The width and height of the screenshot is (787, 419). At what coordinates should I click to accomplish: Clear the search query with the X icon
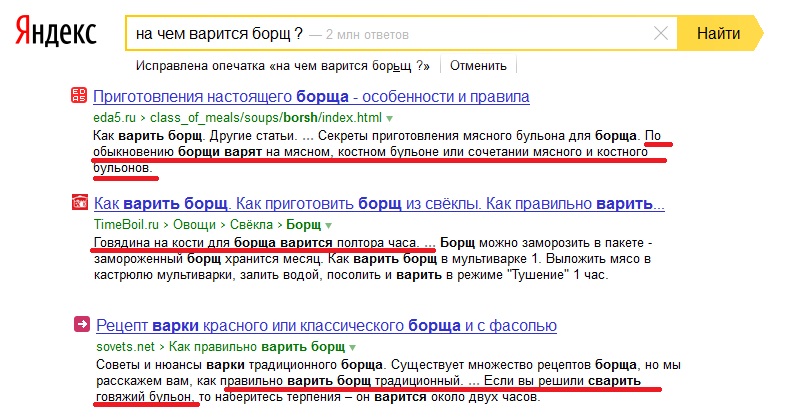[660, 33]
